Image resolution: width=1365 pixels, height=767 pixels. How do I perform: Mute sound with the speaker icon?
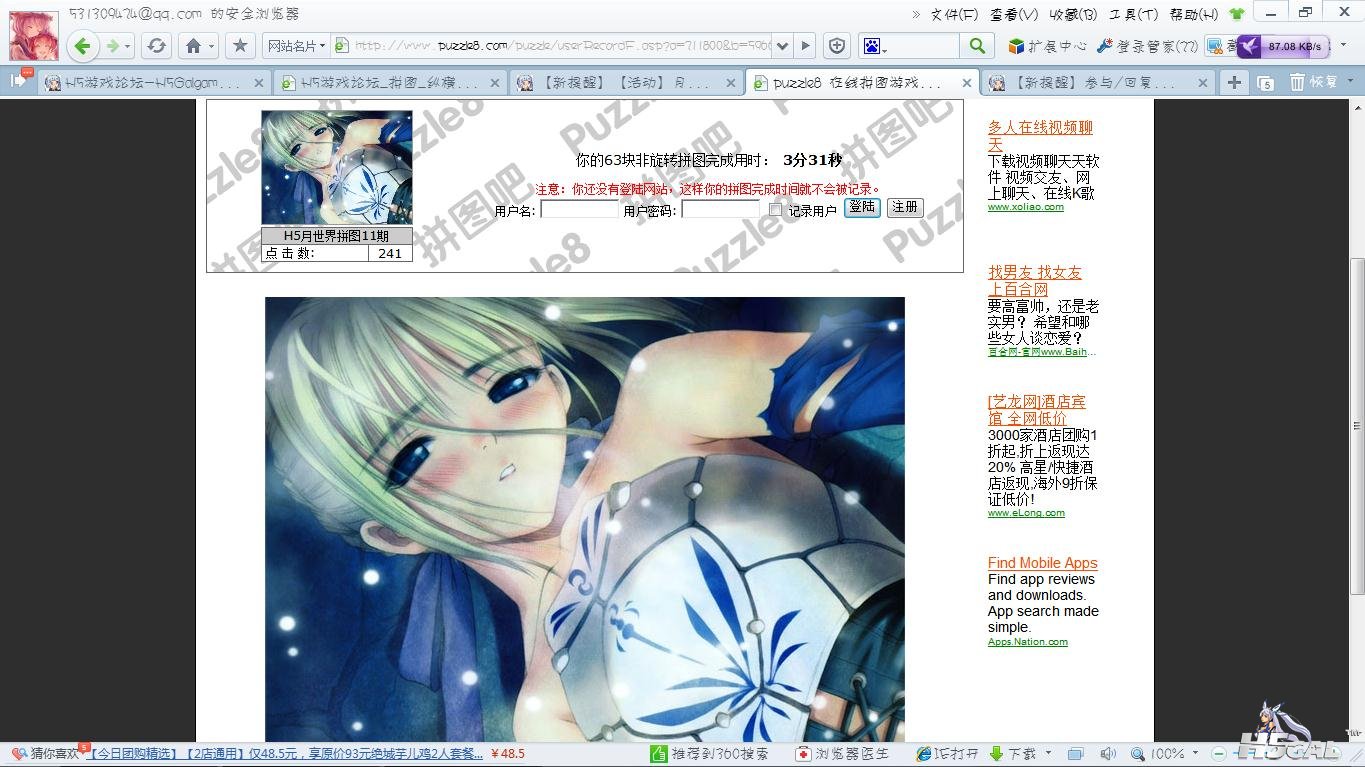point(1108,754)
